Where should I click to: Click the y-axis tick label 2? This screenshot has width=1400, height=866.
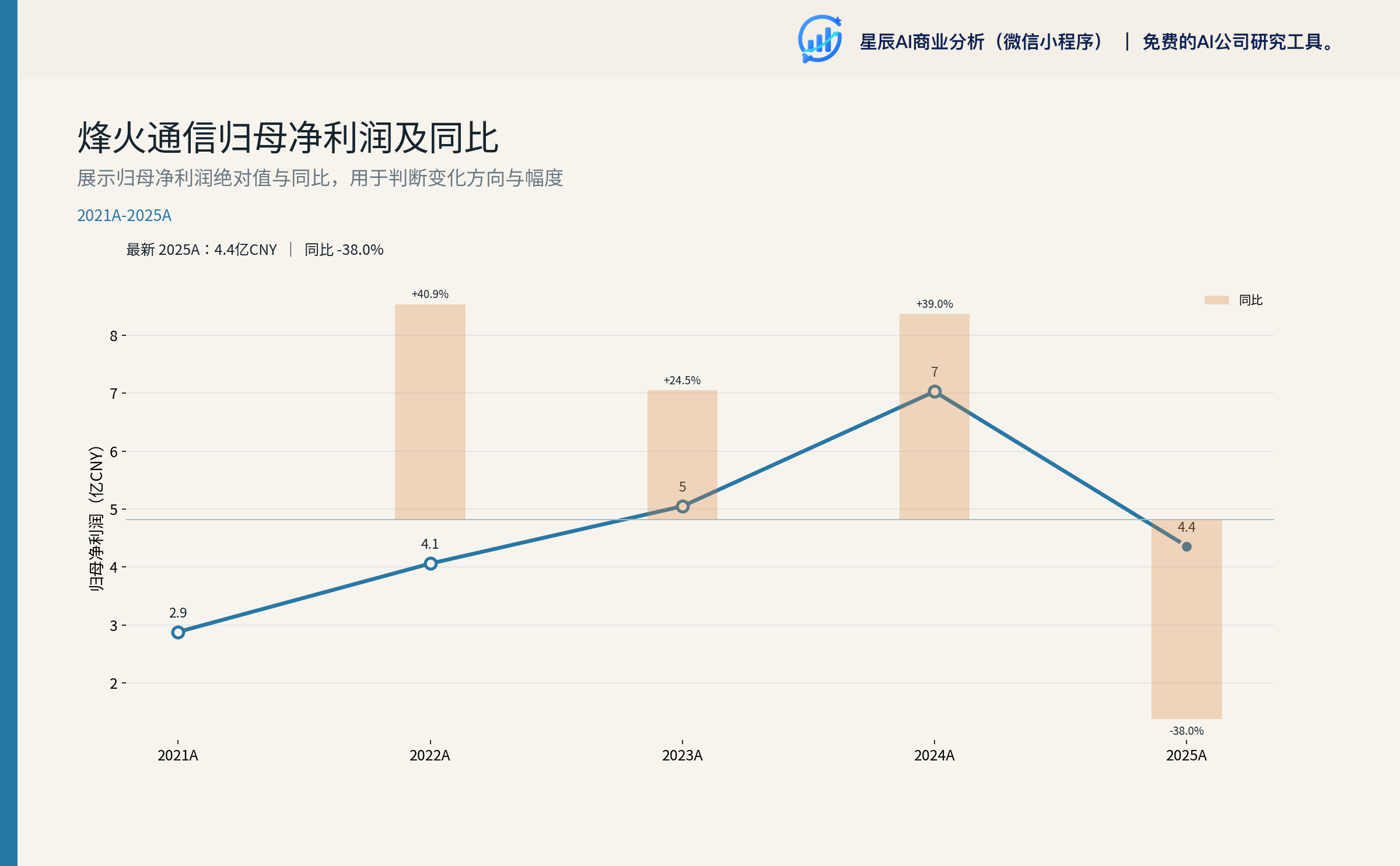[114, 683]
